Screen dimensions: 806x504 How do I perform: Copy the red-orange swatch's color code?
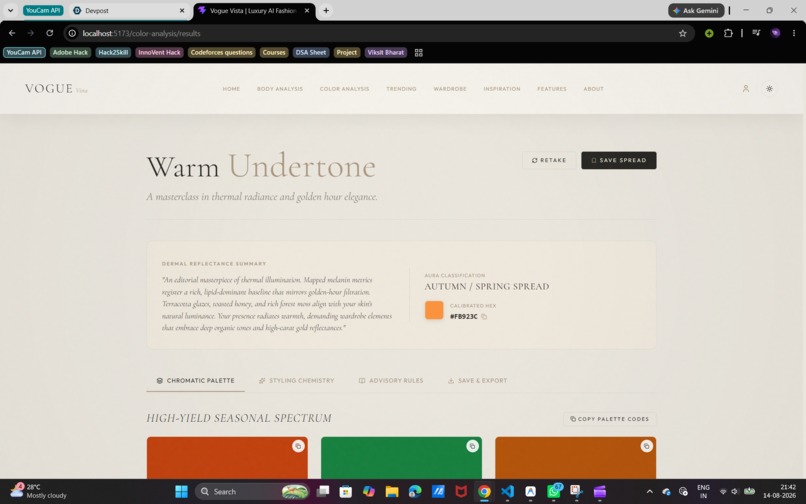coord(298,446)
